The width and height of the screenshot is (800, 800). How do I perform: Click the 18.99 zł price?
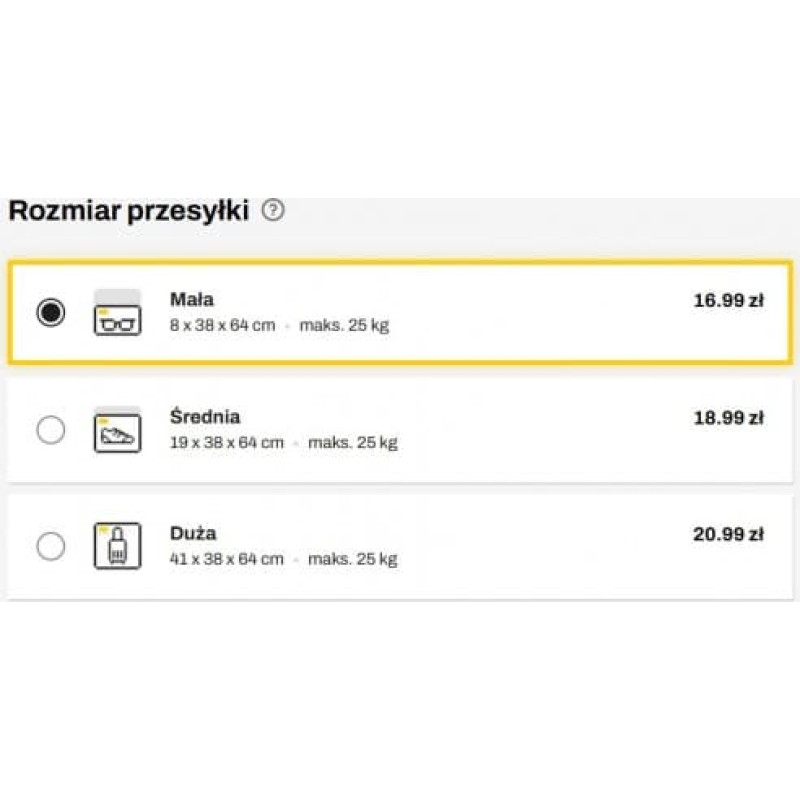tap(728, 418)
